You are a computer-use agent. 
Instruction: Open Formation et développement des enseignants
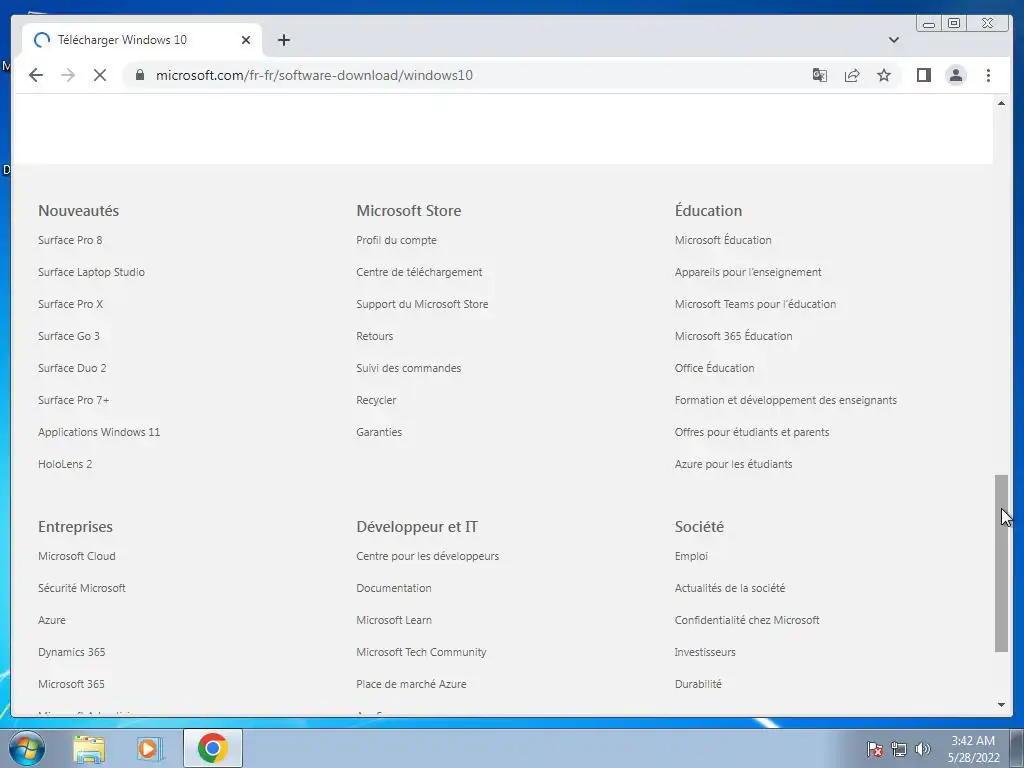(x=786, y=400)
